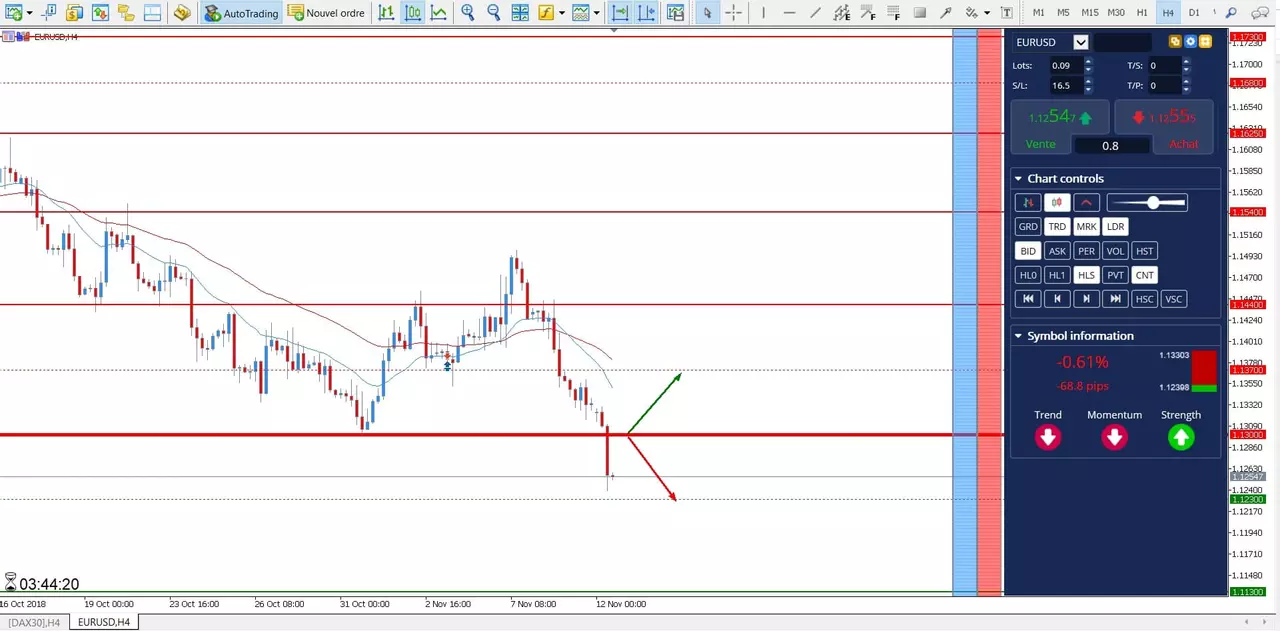Screen dimensions: 1280x631
Task: Tile chart windows
Action: (x=520, y=13)
